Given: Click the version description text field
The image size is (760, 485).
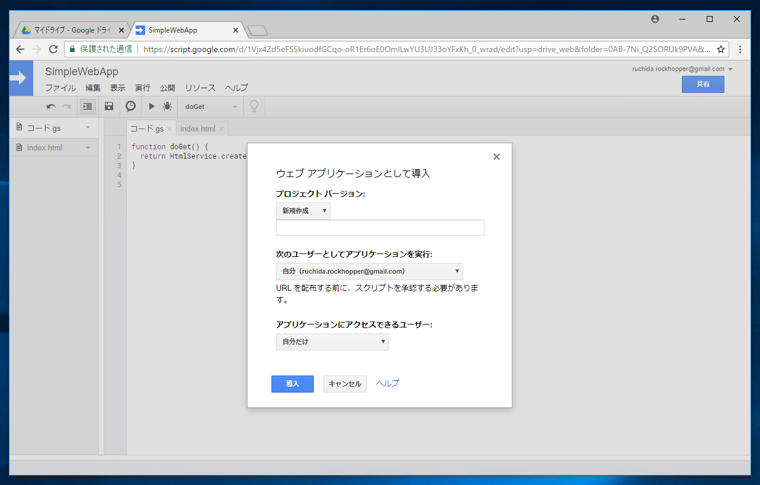Looking at the screenshot, I should (x=380, y=228).
